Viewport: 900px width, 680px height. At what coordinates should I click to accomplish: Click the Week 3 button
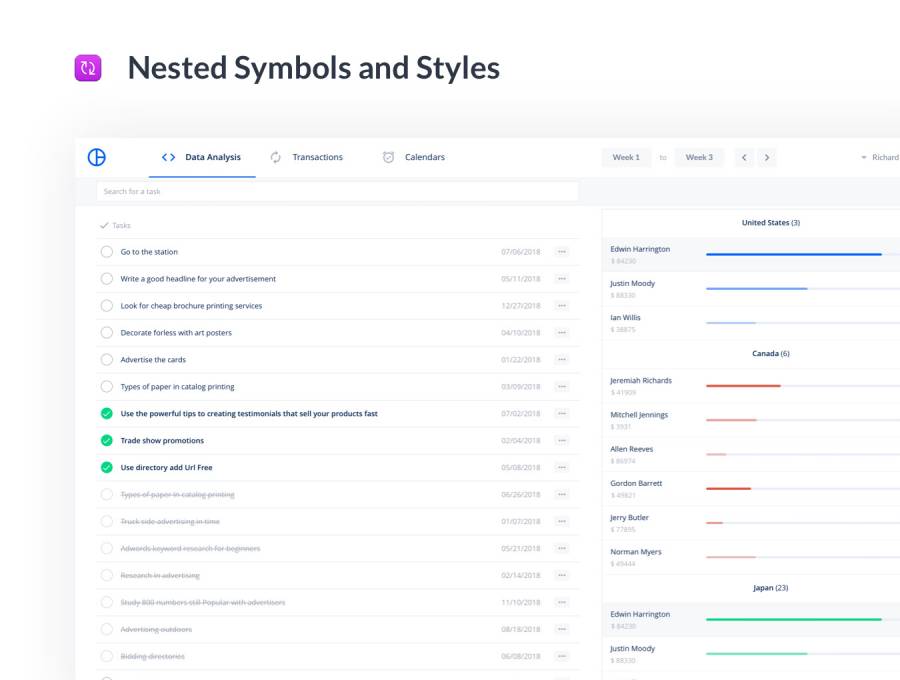coord(699,157)
